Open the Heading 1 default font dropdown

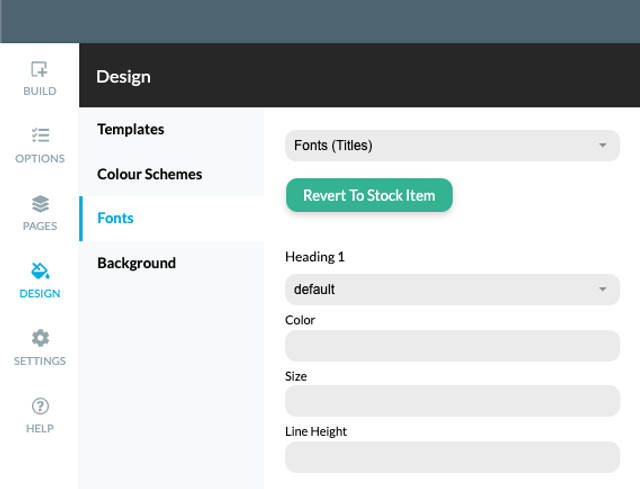point(452,289)
